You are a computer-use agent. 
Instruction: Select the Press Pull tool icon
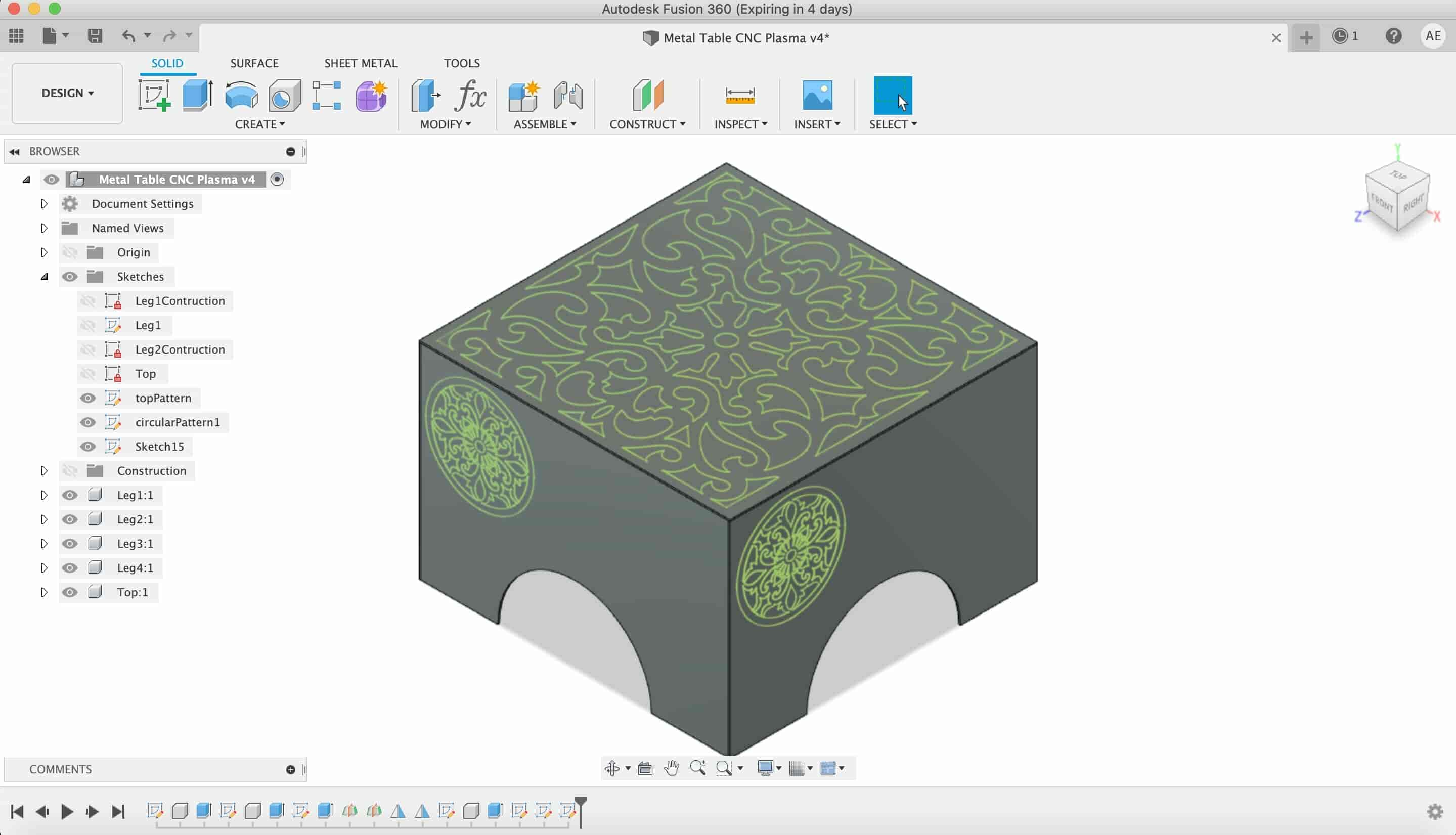pyautogui.click(x=425, y=95)
